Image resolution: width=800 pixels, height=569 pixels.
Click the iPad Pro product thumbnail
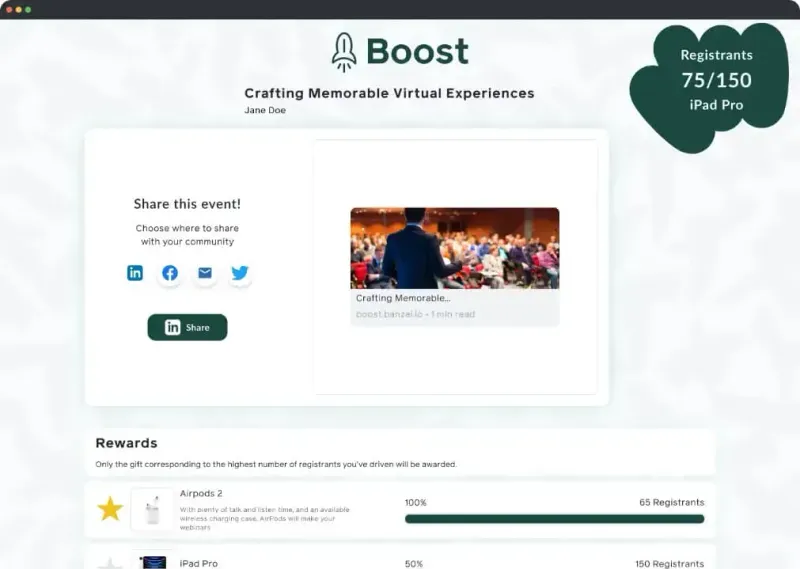coord(152,560)
